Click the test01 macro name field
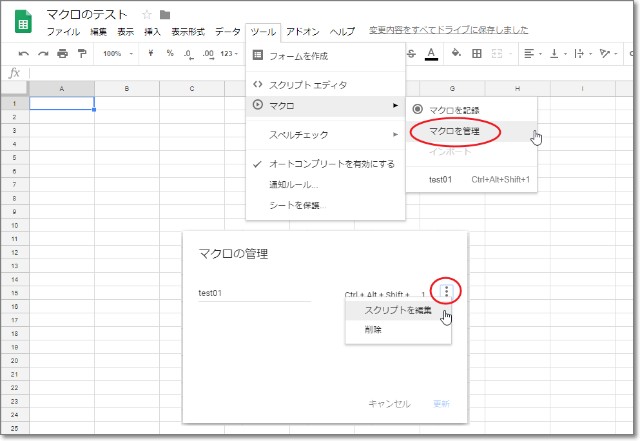The width and height of the screenshot is (640, 441). click(x=254, y=293)
